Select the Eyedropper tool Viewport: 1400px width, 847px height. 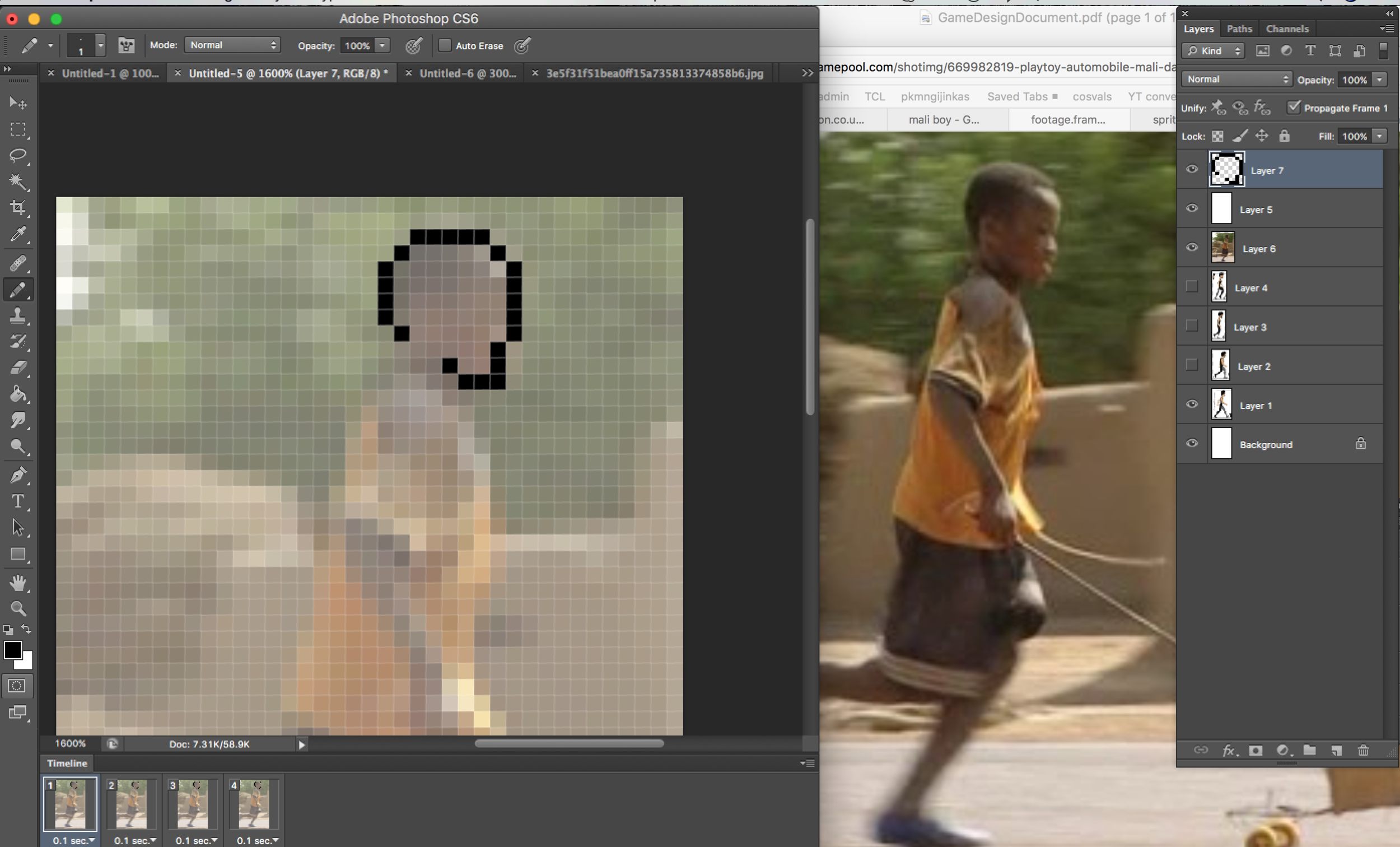coord(17,234)
